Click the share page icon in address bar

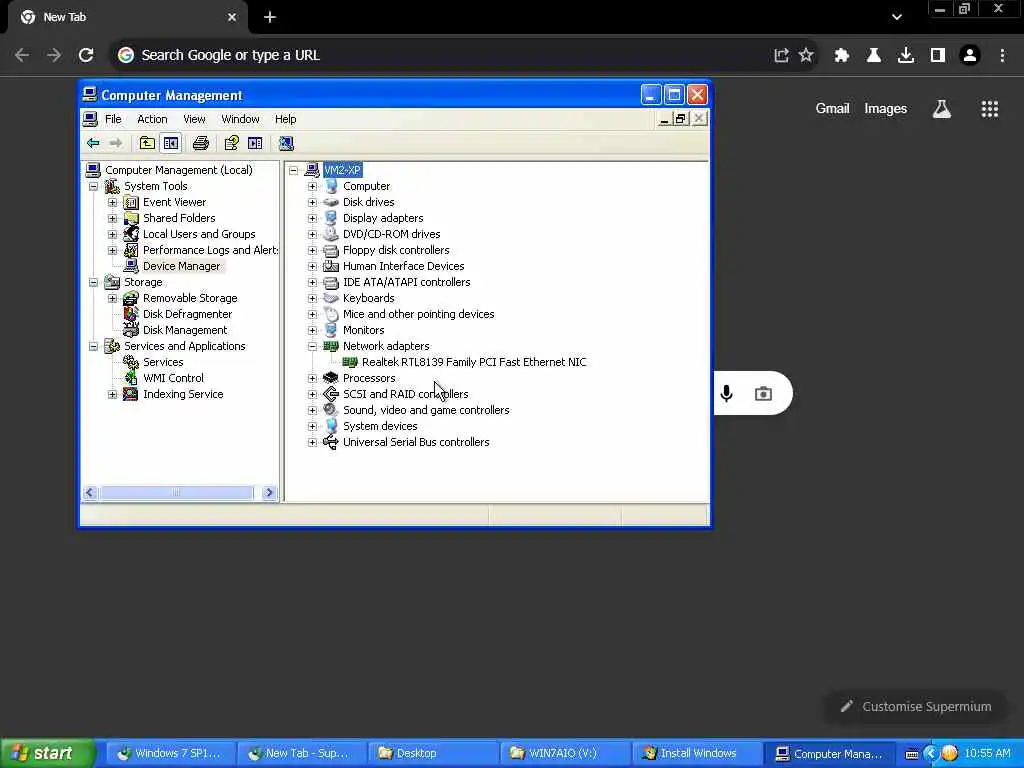click(x=781, y=56)
